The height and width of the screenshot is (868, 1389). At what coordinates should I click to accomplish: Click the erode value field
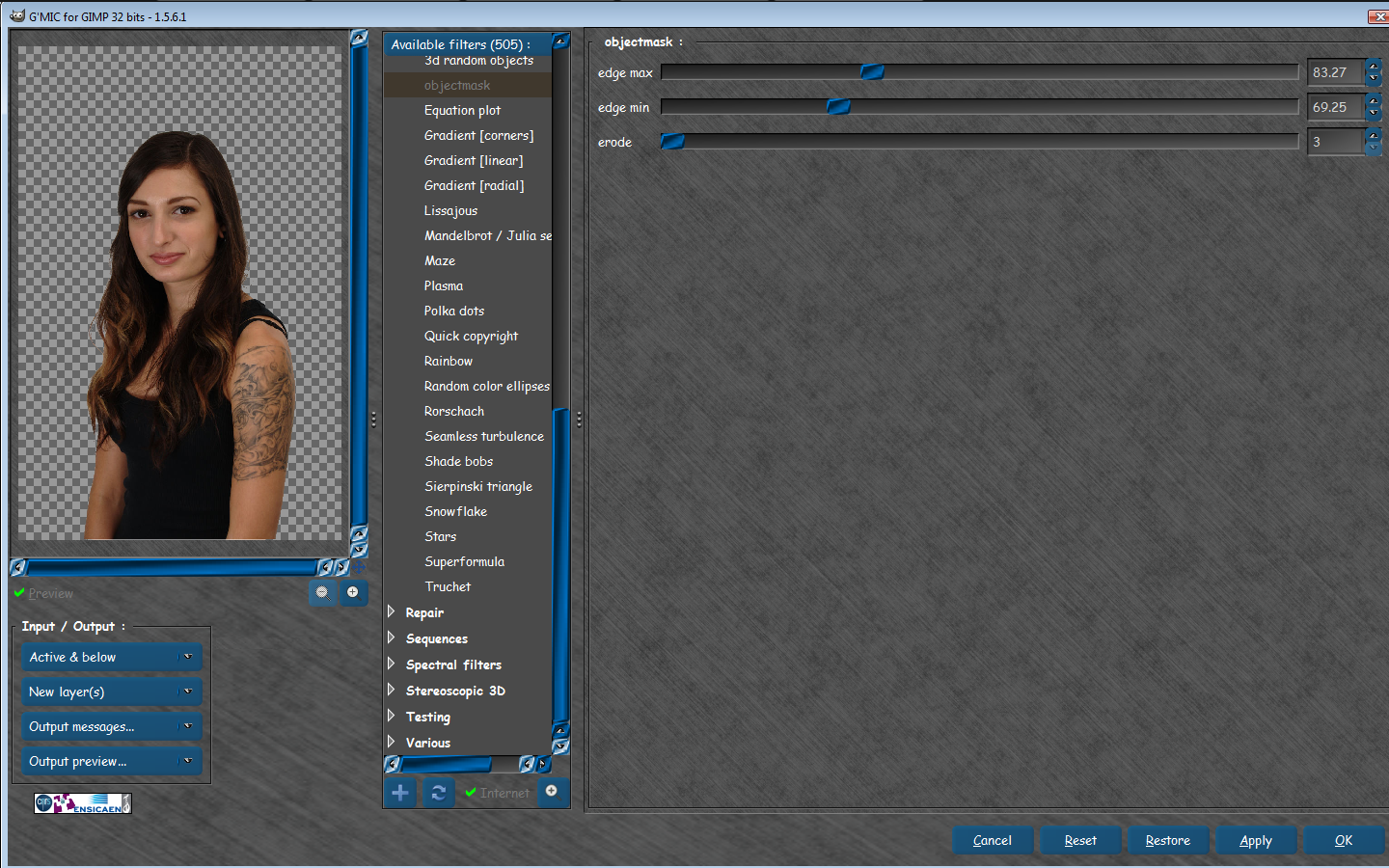1335,142
